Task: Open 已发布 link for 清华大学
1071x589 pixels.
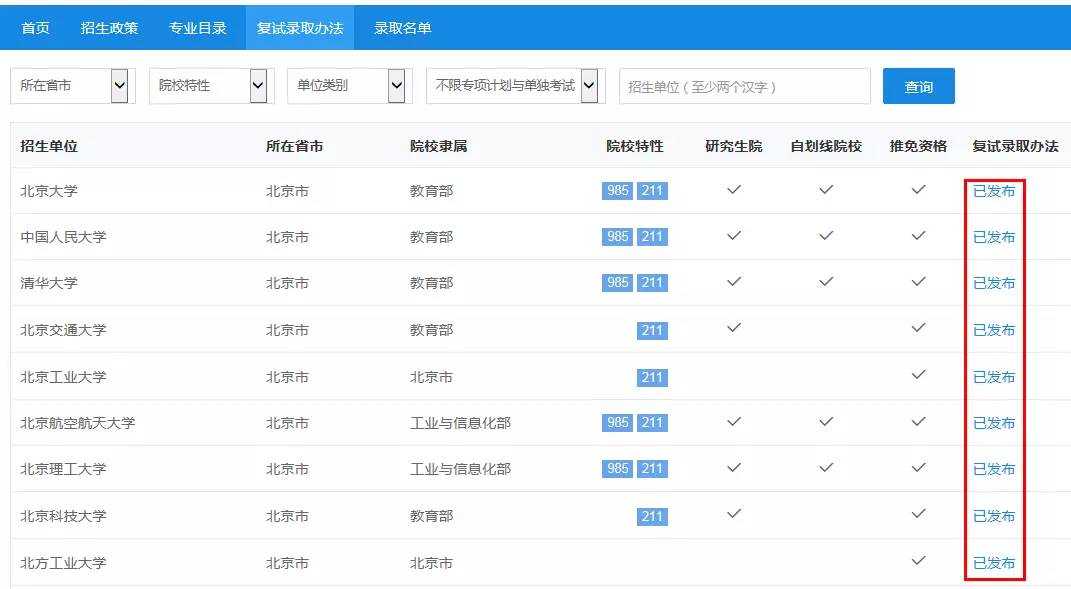Action: 994,283
